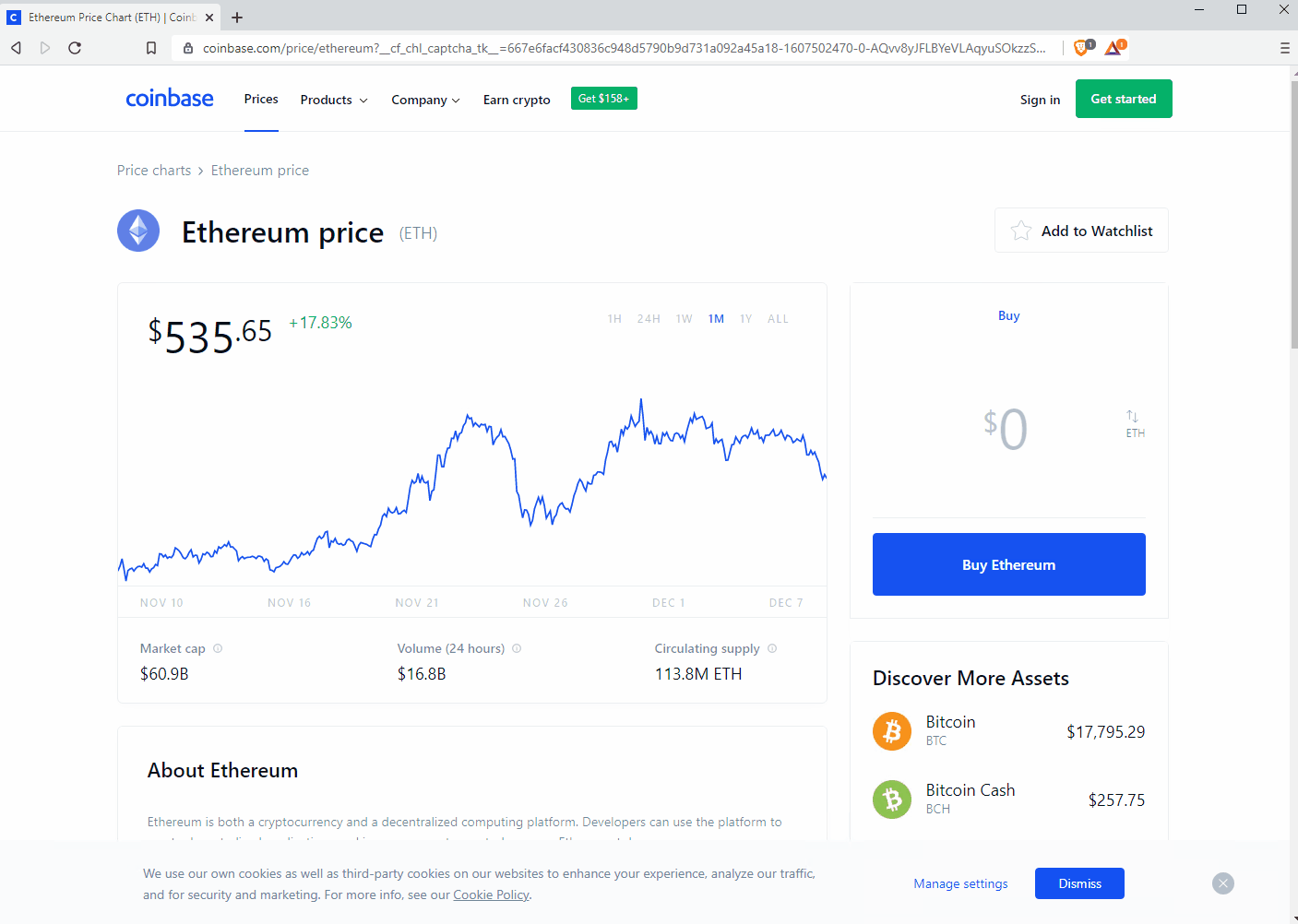Open the browser hamburger menu
This screenshot has height=924, width=1298.
tap(1284, 47)
